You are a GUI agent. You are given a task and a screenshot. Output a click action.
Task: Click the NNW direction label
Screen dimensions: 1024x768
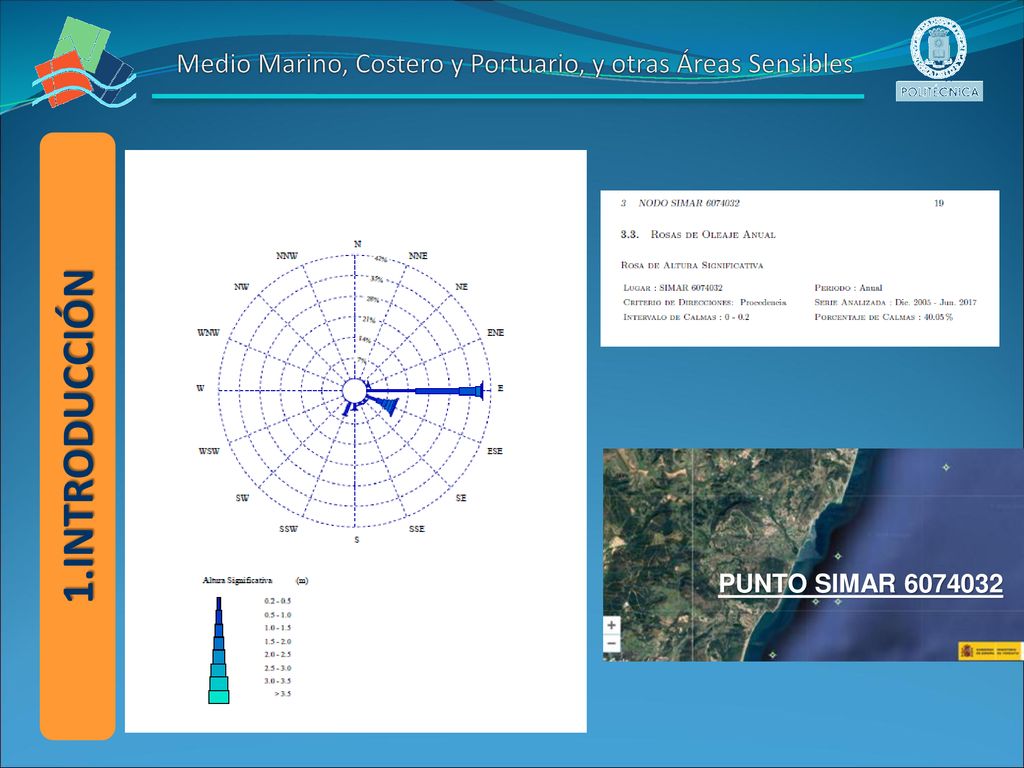287,255
